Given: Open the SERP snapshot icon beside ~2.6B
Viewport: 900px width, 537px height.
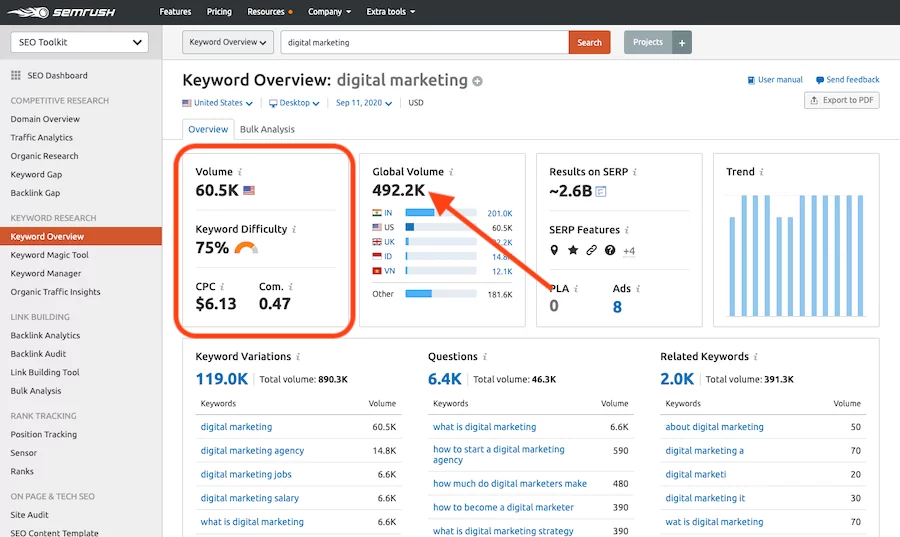Looking at the screenshot, I should (600, 191).
